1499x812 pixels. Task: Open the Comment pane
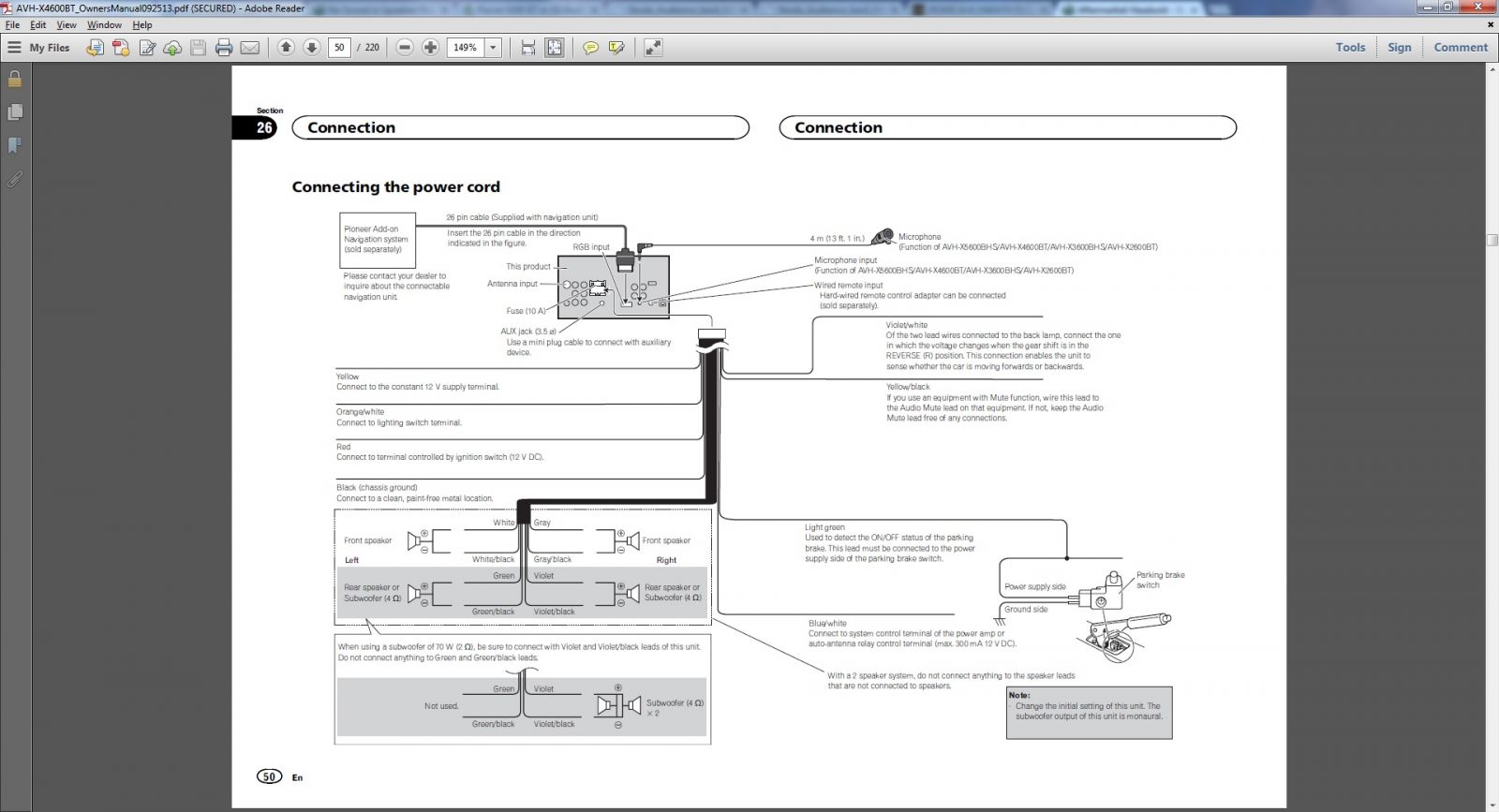(x=1460, y=47)
